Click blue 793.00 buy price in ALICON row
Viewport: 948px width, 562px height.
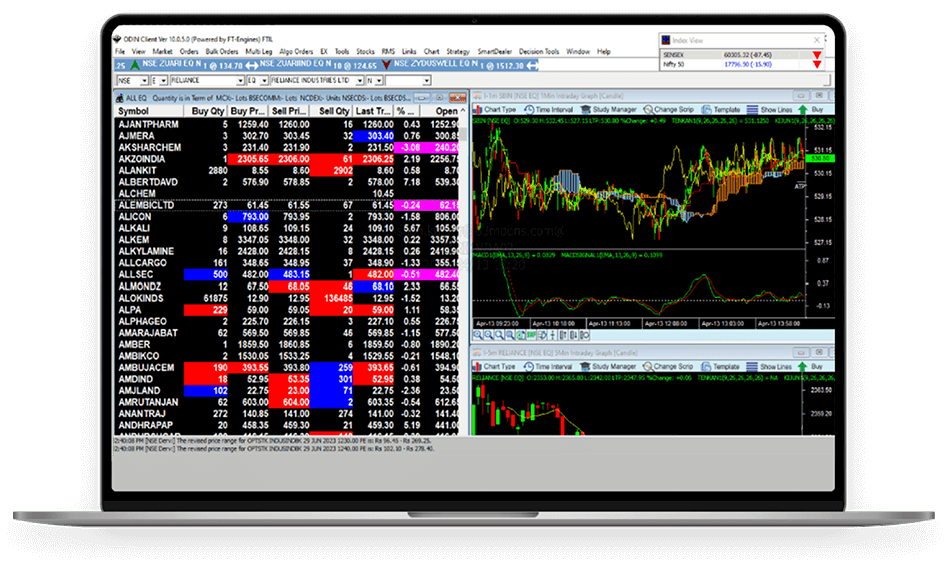[249, 217]
